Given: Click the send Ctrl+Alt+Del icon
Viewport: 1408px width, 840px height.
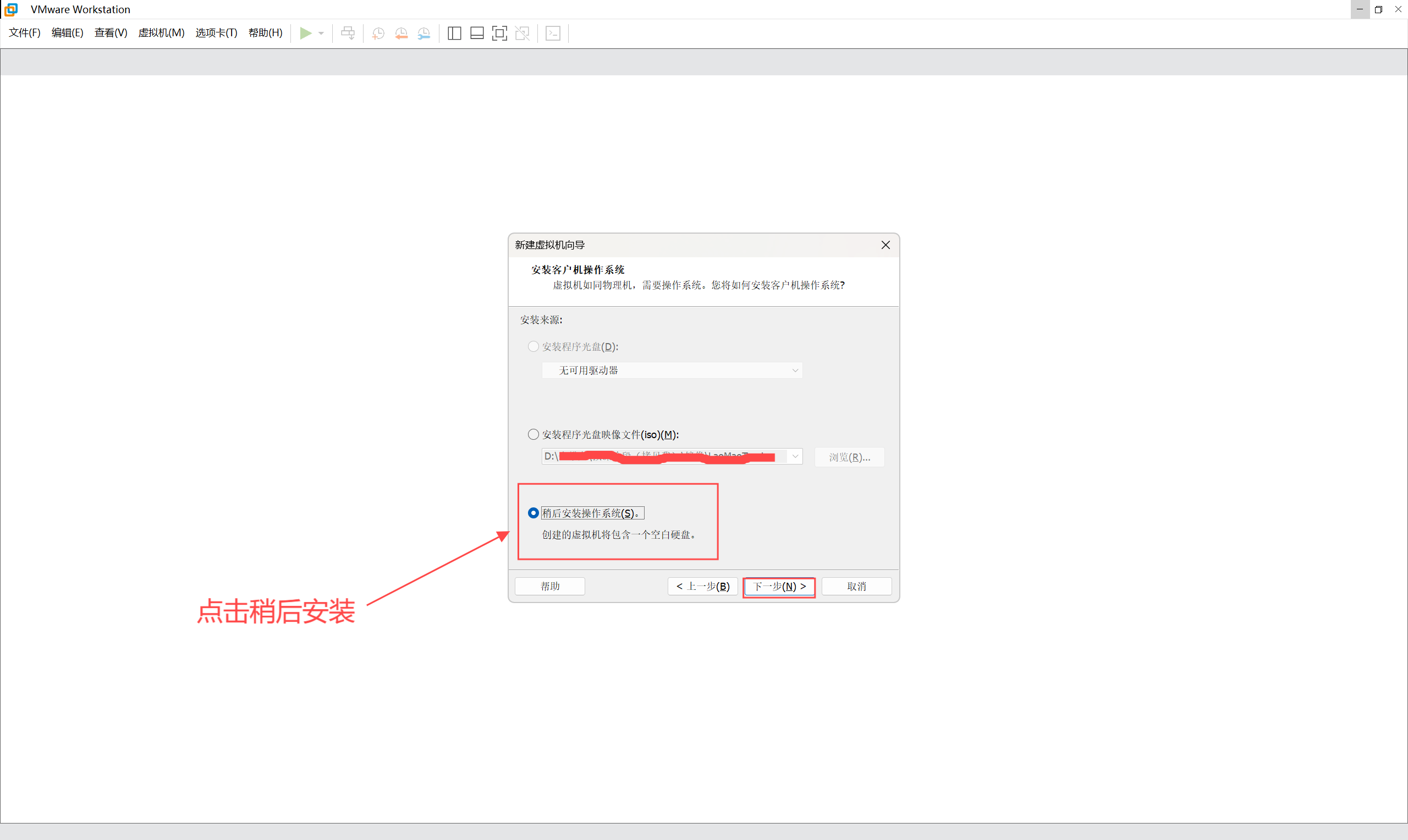Looking at the screenshot, I should (x=348, y=34).
